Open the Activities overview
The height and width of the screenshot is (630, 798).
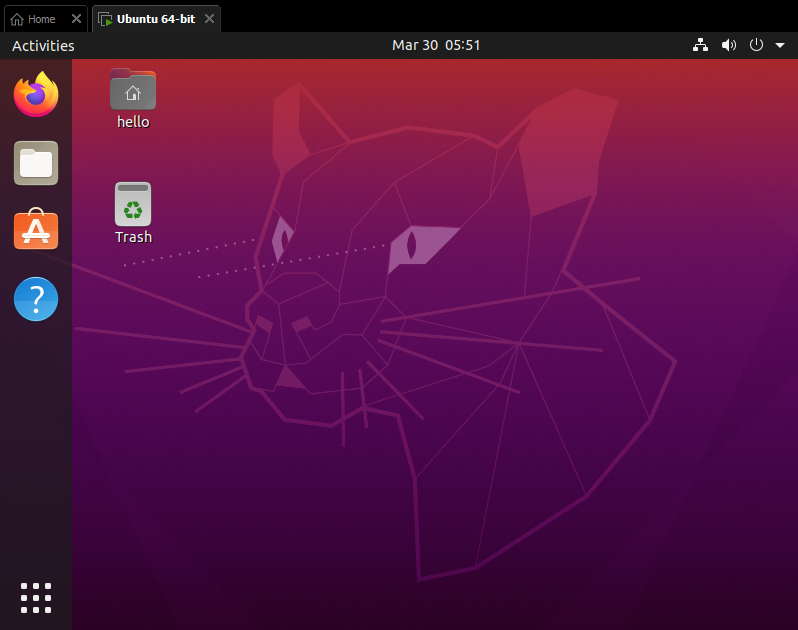(x=43, y=46)
